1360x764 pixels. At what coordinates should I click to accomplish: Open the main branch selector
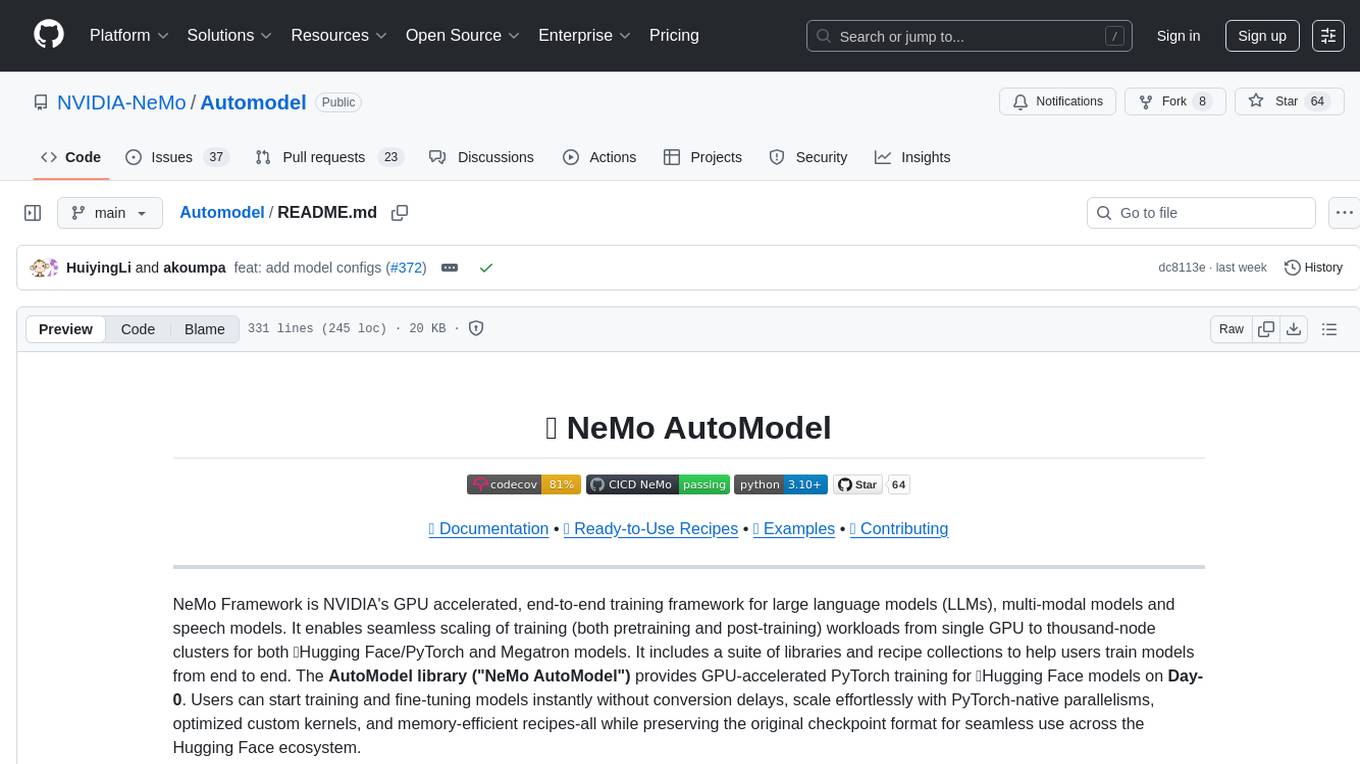pyautogui.click(x=109, y=213)
